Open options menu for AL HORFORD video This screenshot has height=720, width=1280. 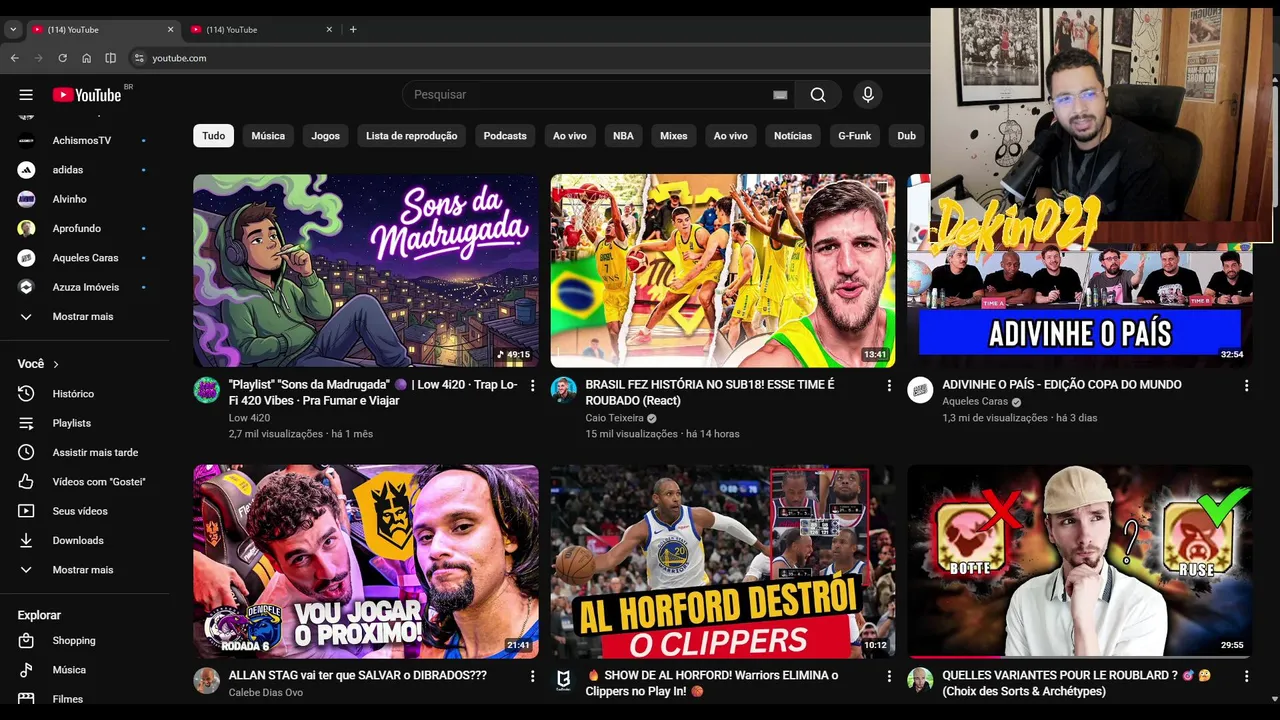(x=889, y=676)
